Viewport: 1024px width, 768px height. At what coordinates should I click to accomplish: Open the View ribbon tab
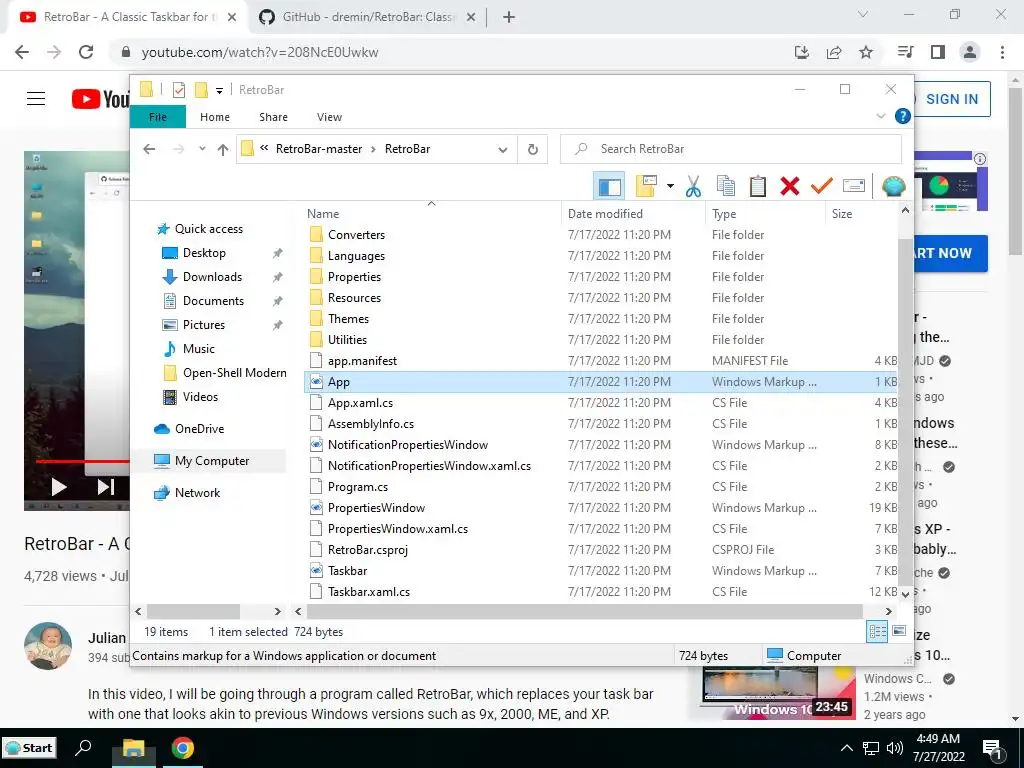point(329,117)
